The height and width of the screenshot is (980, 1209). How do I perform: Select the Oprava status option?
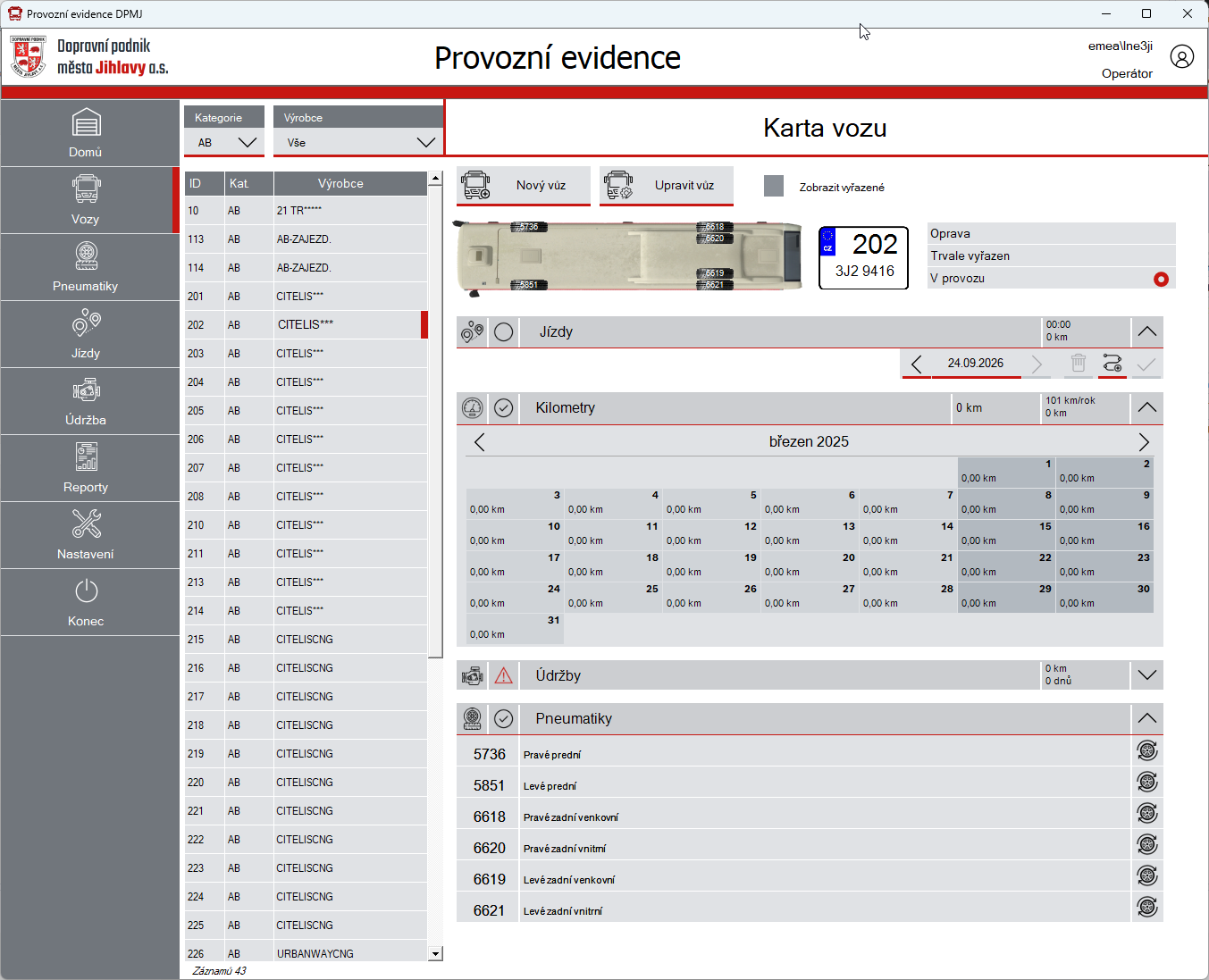pos(1052,233)
